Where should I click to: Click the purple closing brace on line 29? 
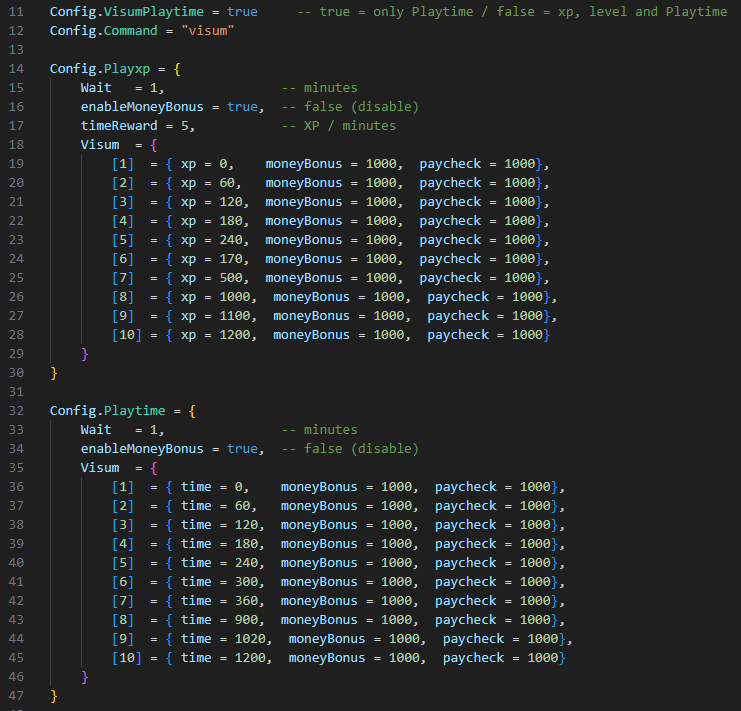(85, 354)
